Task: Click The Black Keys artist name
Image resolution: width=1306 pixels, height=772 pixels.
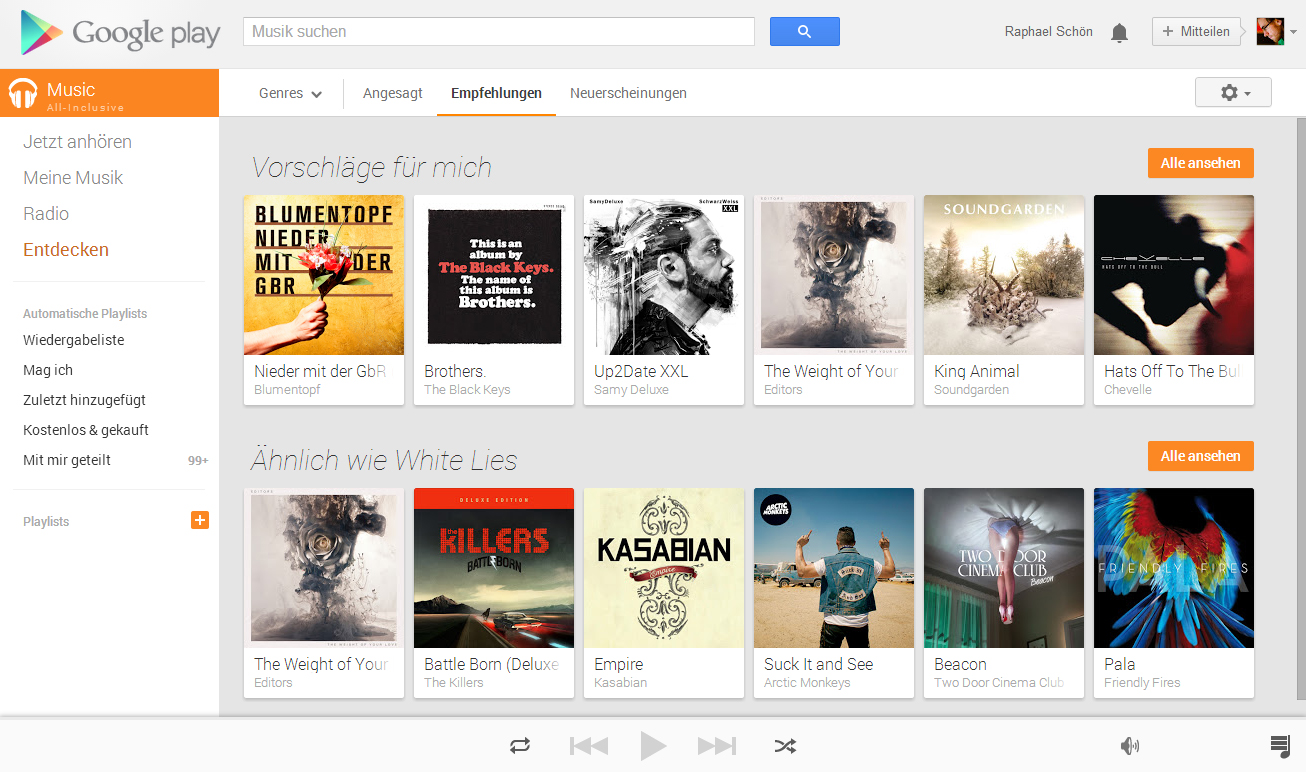Action: (467, 390)
